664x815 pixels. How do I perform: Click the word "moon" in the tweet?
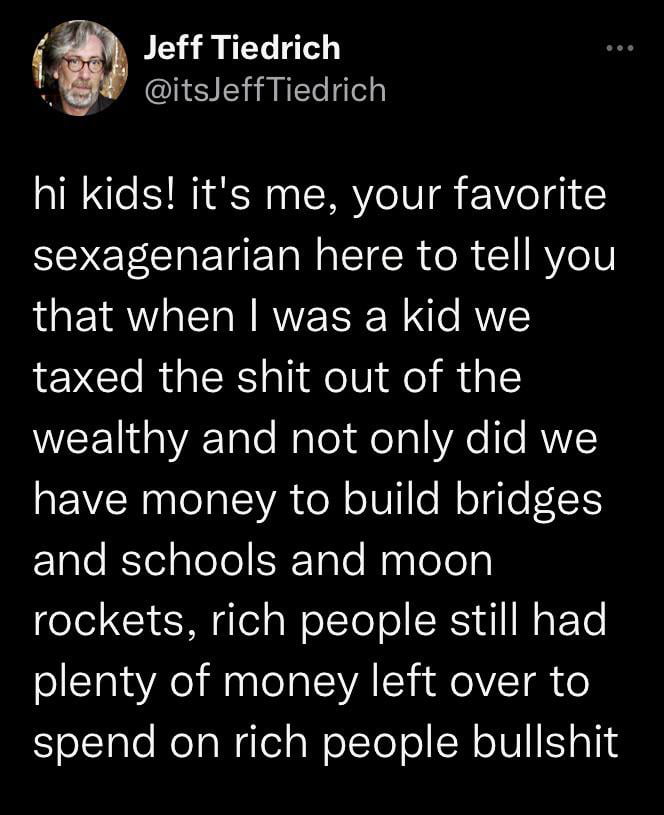click(437, 562)
